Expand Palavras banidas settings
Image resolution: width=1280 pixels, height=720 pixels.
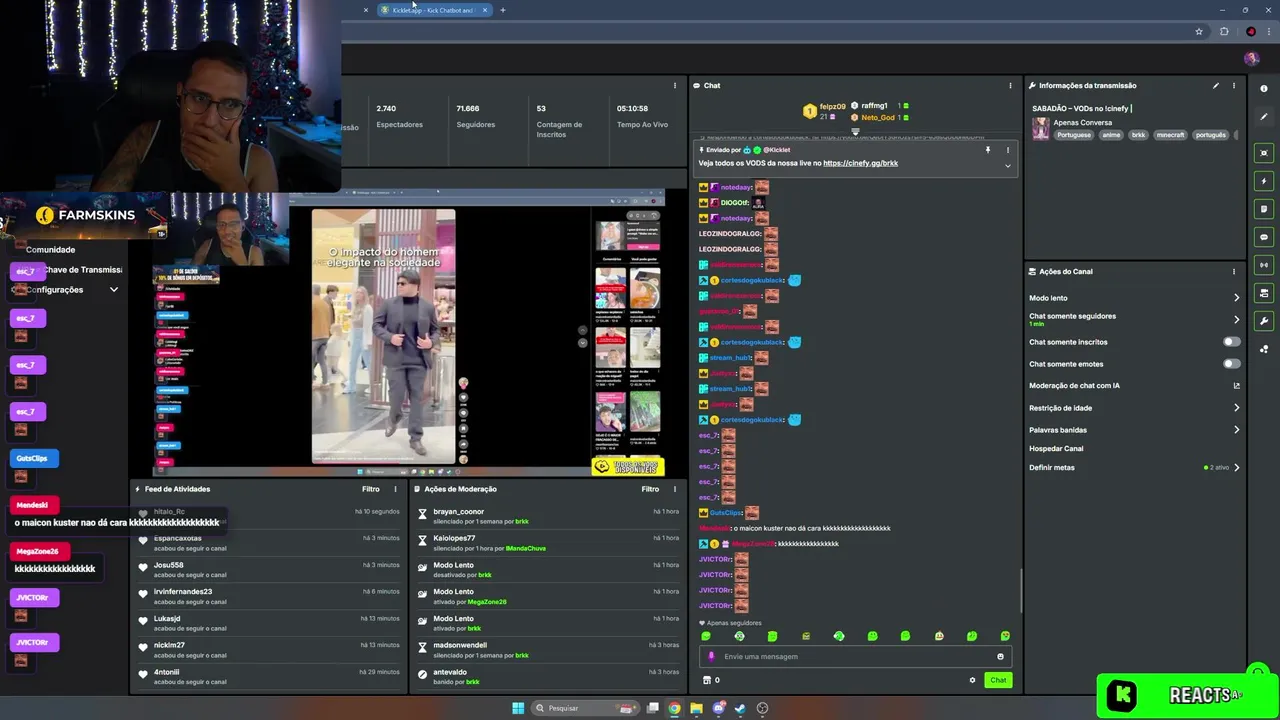click(x=1236, y=430)
